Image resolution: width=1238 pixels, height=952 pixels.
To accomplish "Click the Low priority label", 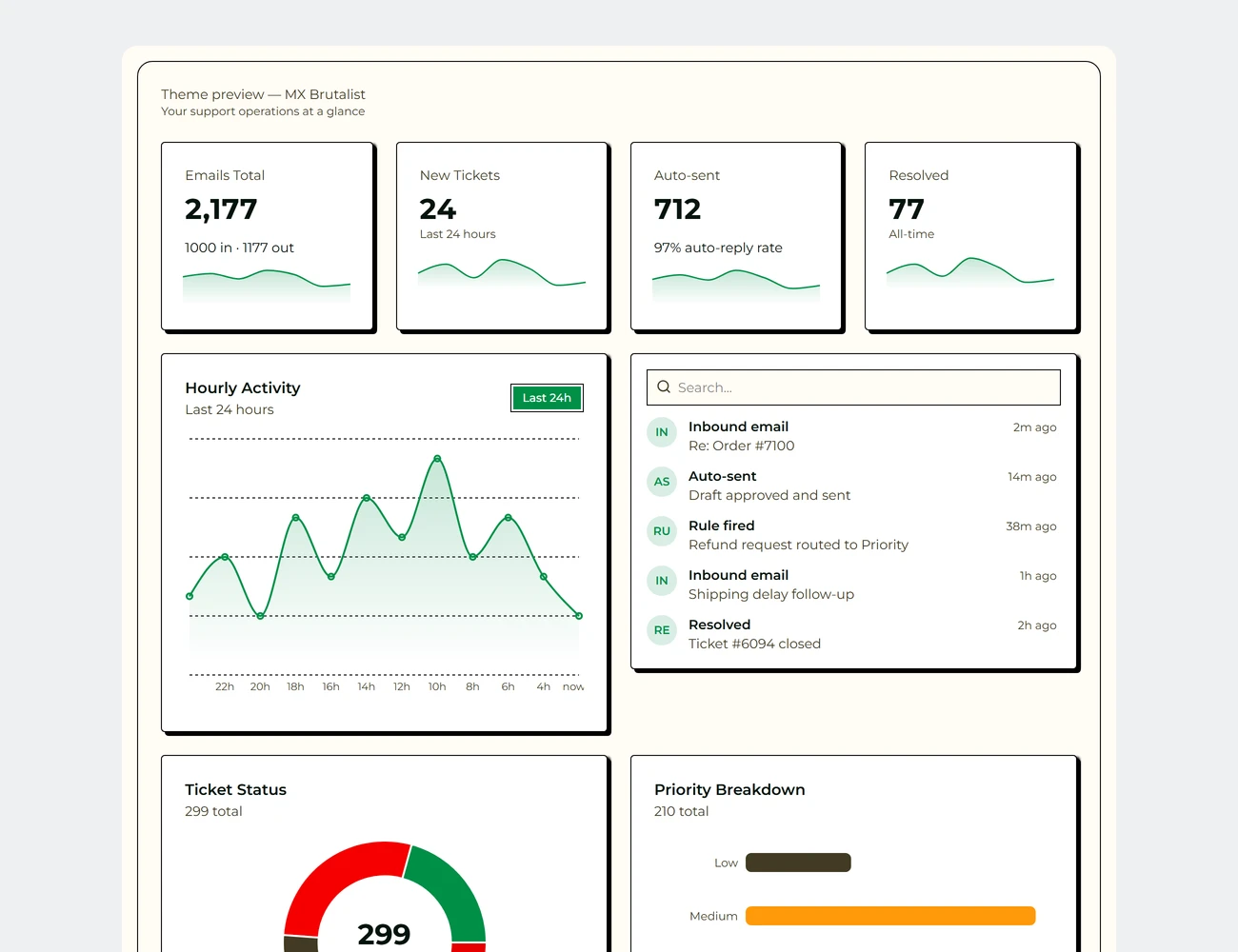I will (x=726, y=863).
